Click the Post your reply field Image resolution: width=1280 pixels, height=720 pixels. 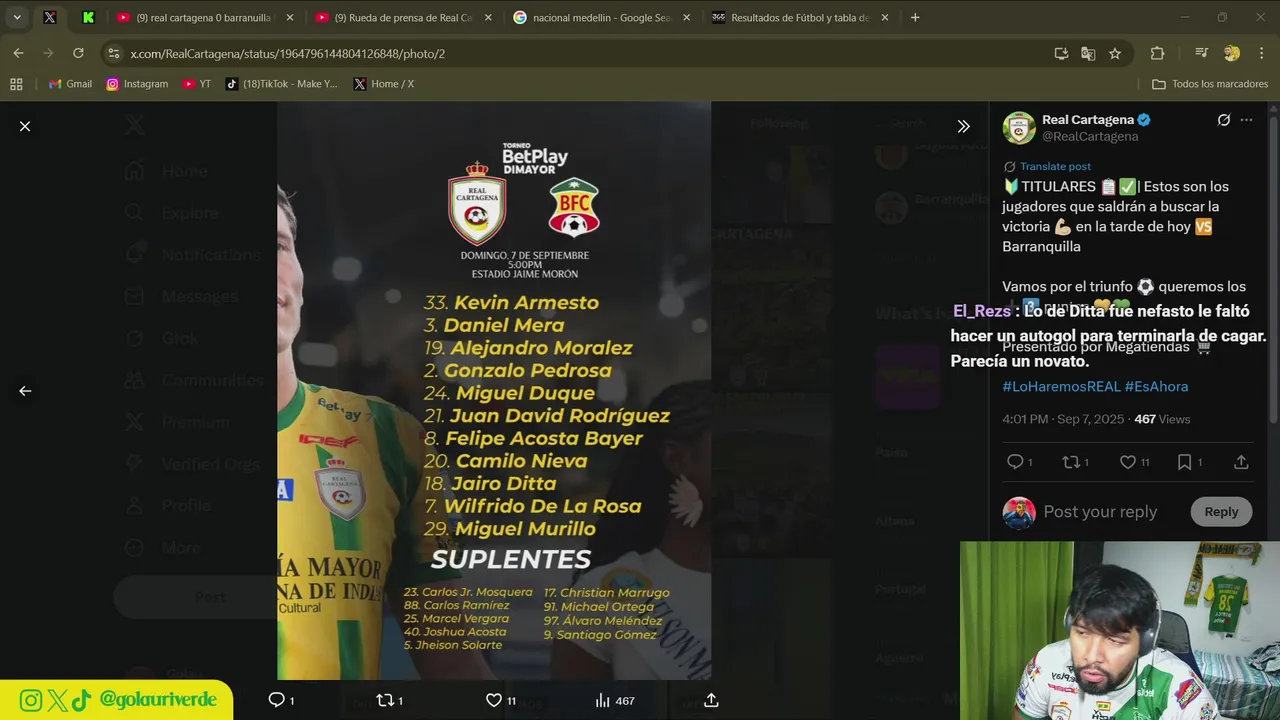[1100, 511]
